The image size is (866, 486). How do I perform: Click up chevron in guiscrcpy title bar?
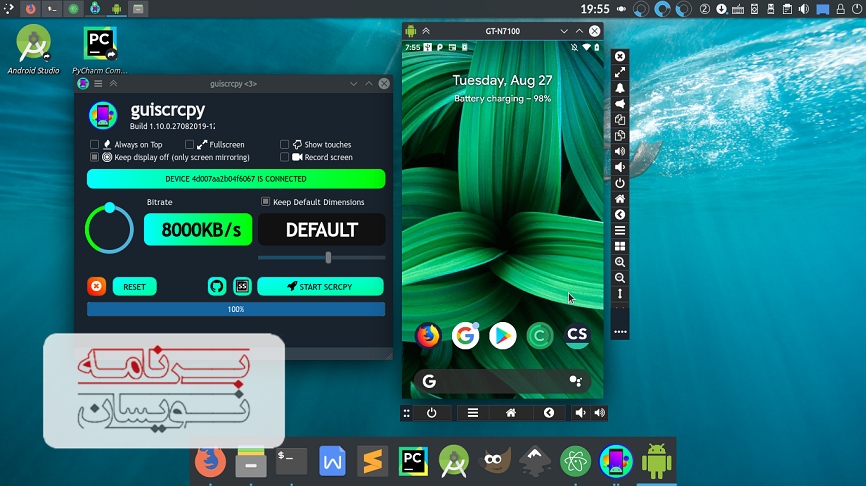[368, 84]
